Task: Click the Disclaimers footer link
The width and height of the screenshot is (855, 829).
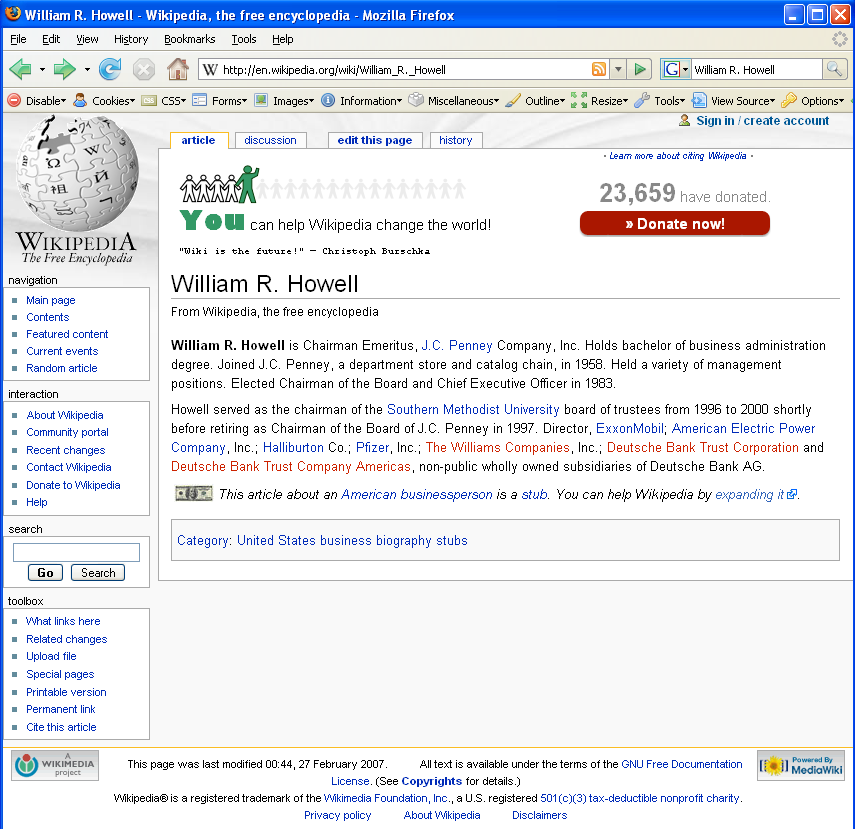Action: [x=539, y=815]
